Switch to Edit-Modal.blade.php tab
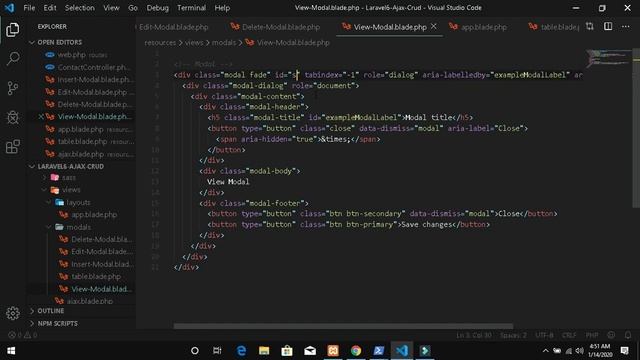 point(173,27)
